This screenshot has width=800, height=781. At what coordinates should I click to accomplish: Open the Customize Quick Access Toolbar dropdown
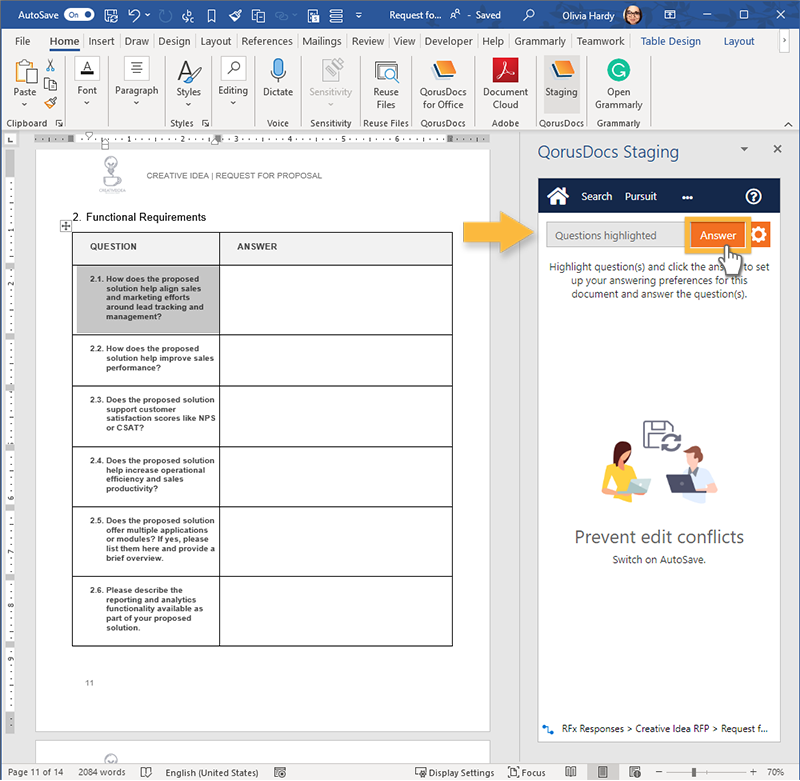click(x=359, y=15)
